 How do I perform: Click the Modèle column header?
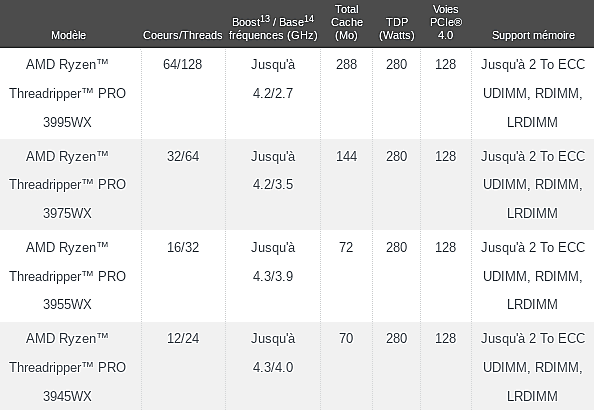tap(68, 35)
